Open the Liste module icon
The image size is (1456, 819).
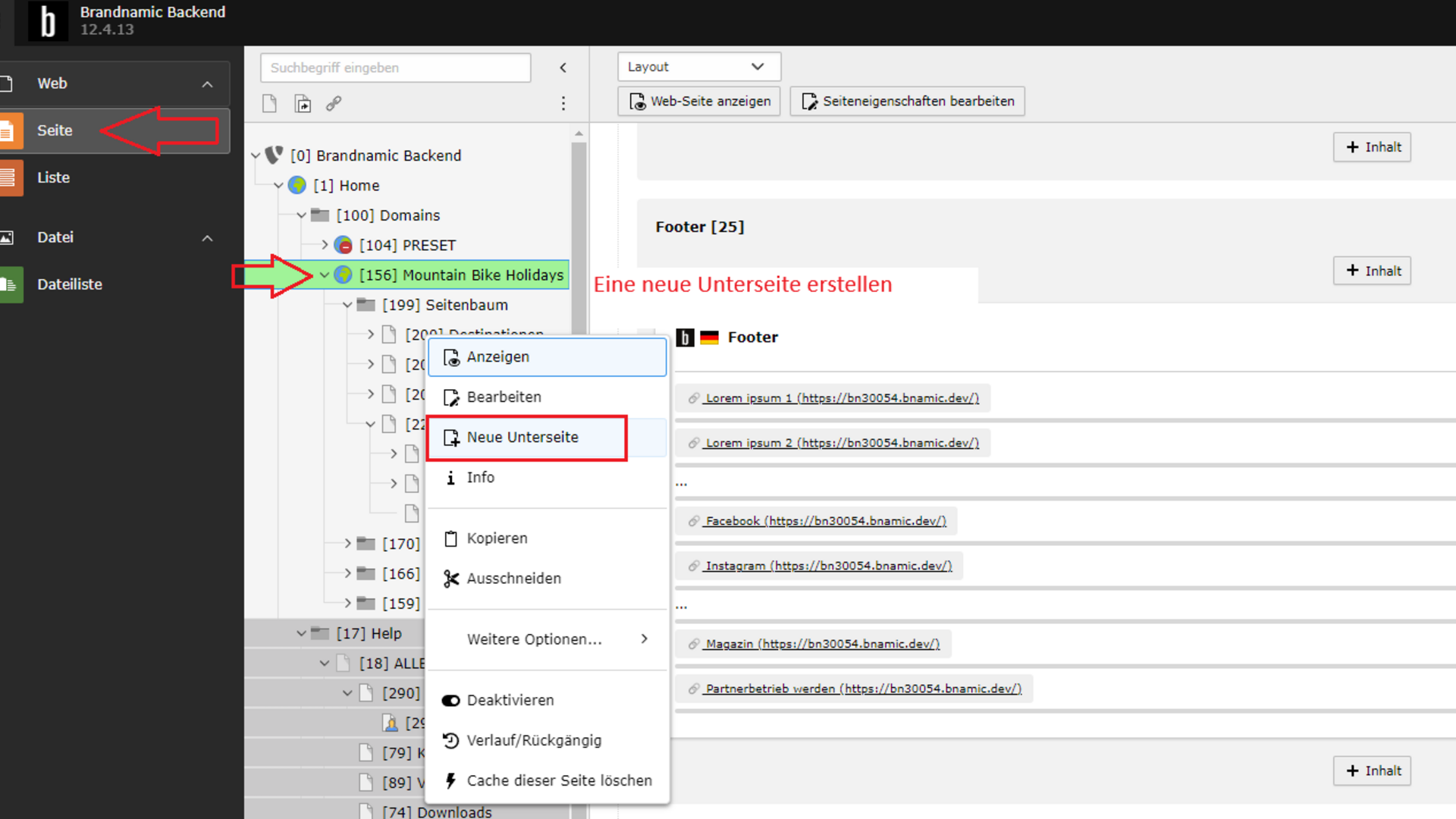(x=11, y=177)
